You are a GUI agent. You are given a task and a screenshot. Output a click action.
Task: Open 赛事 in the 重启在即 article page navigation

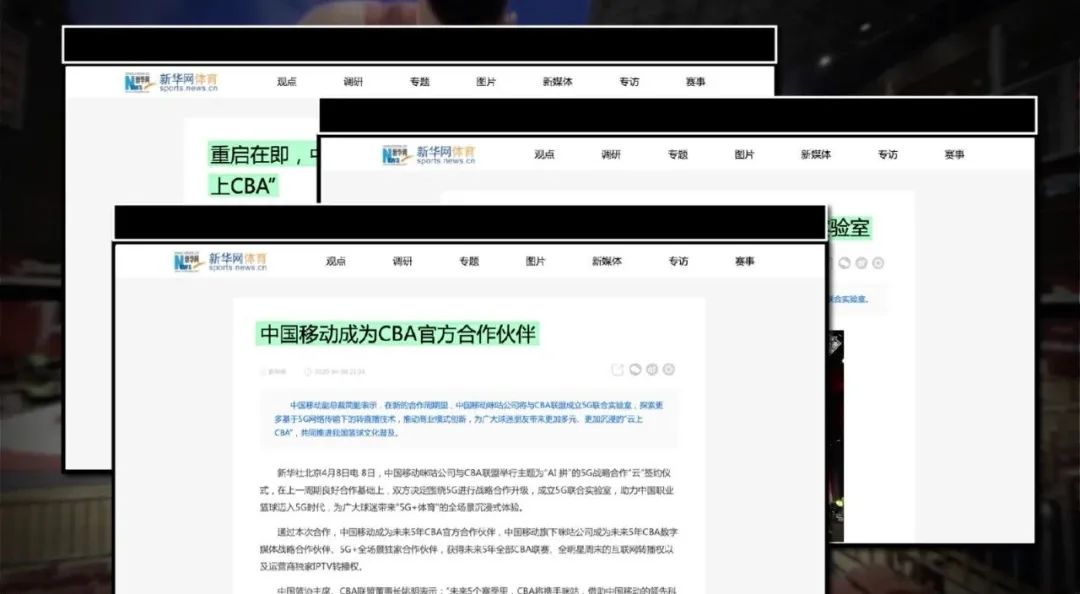click(x=696, y=82)
